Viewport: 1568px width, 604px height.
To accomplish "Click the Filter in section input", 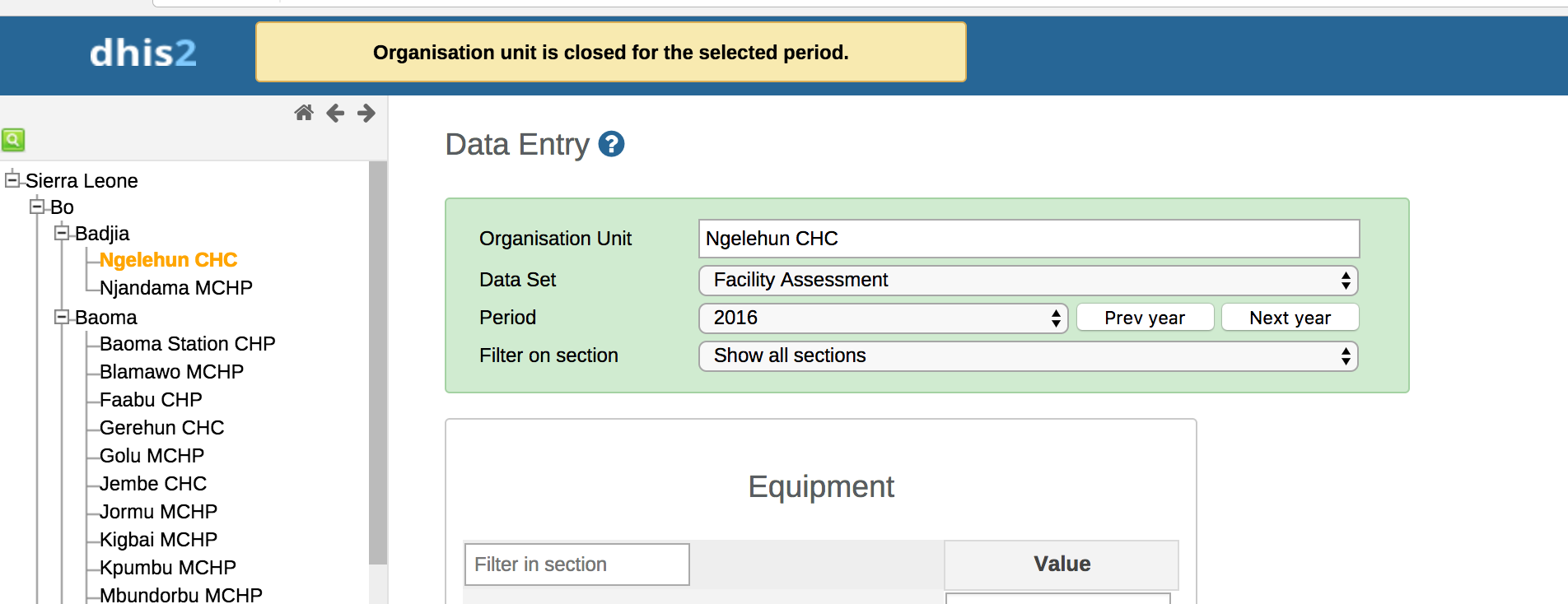I will click(576, 565).
